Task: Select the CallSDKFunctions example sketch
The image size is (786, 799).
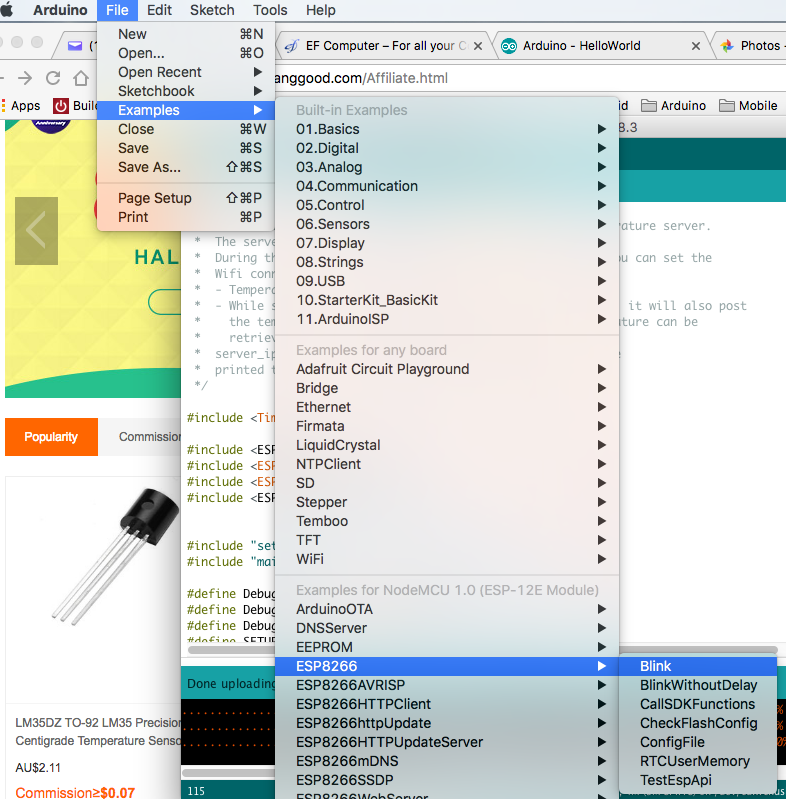Action: coord(698,704)
